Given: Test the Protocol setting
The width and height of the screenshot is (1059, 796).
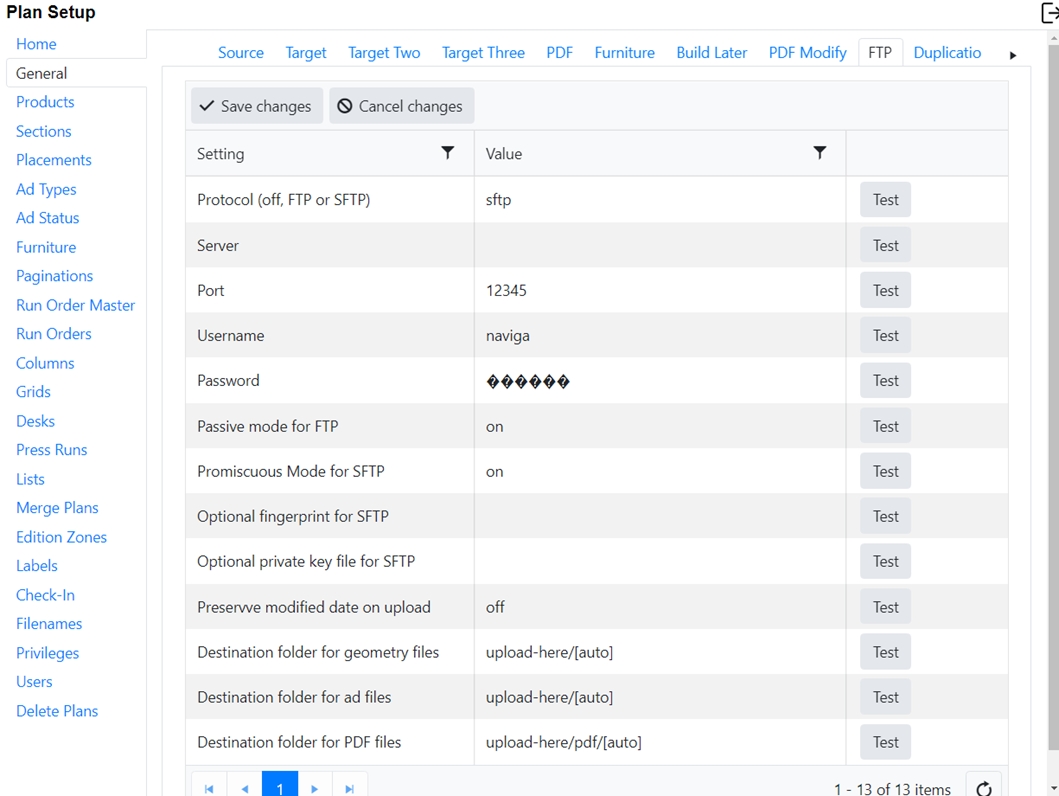Looking at the screenshot, I should point(885,200).
